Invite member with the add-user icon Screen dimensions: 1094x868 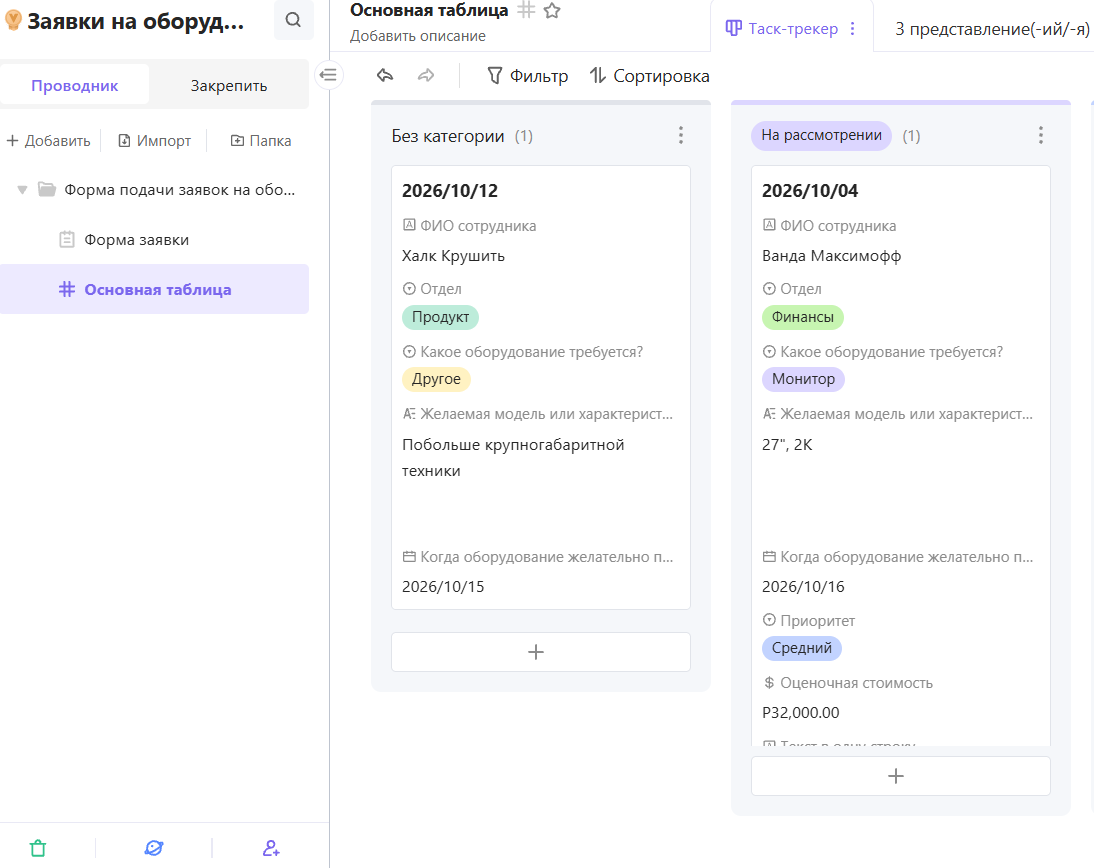pos(271,848)
